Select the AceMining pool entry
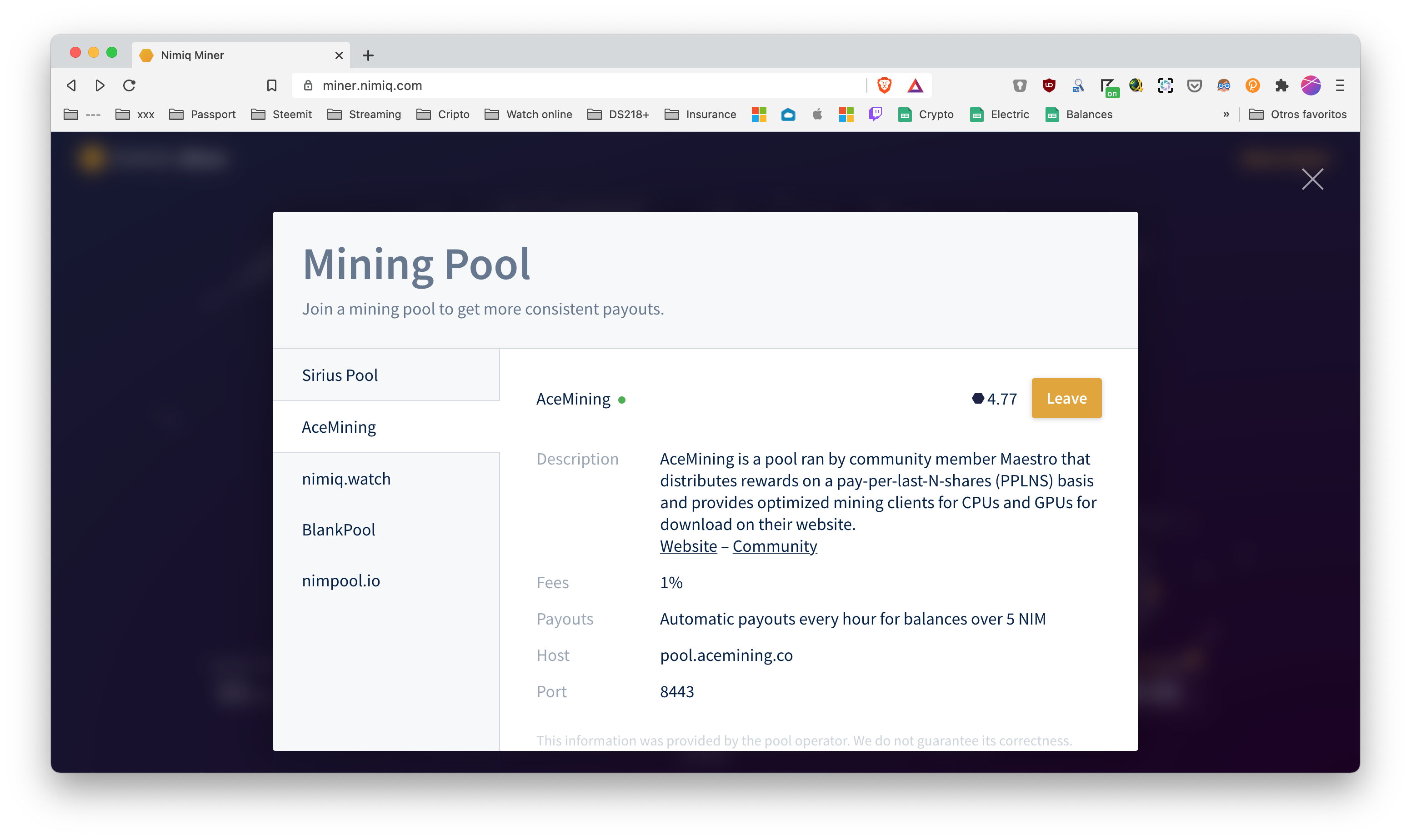1411x840 pixels. pos(386,427)
